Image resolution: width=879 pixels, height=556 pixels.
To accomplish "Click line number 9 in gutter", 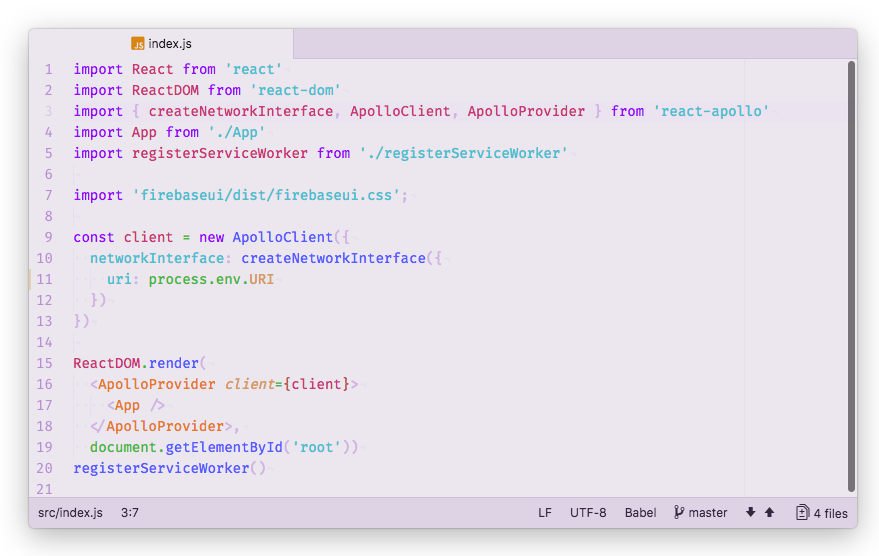I will point(49,238).
